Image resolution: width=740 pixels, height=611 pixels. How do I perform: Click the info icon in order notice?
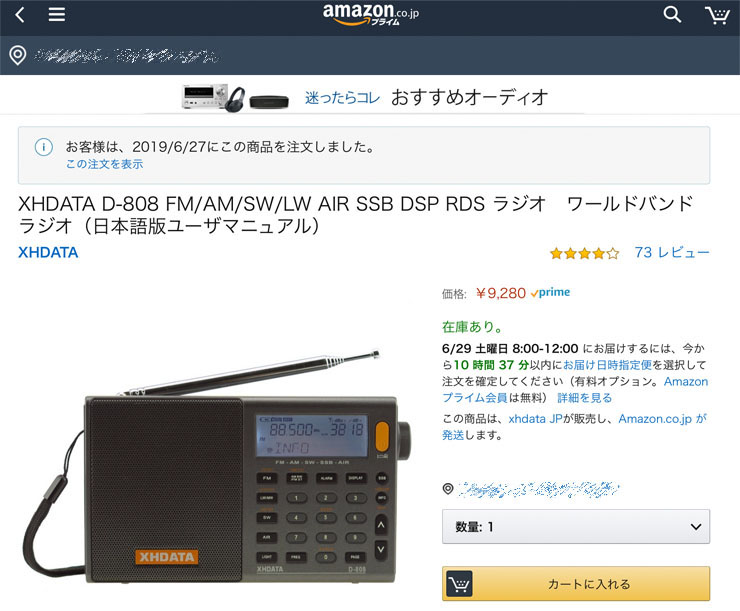pos(44,147)
